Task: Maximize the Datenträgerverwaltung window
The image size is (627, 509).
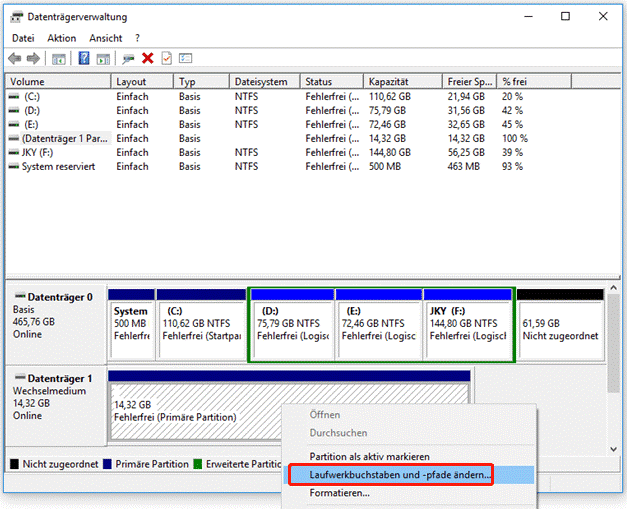Action: click(565, 16)
